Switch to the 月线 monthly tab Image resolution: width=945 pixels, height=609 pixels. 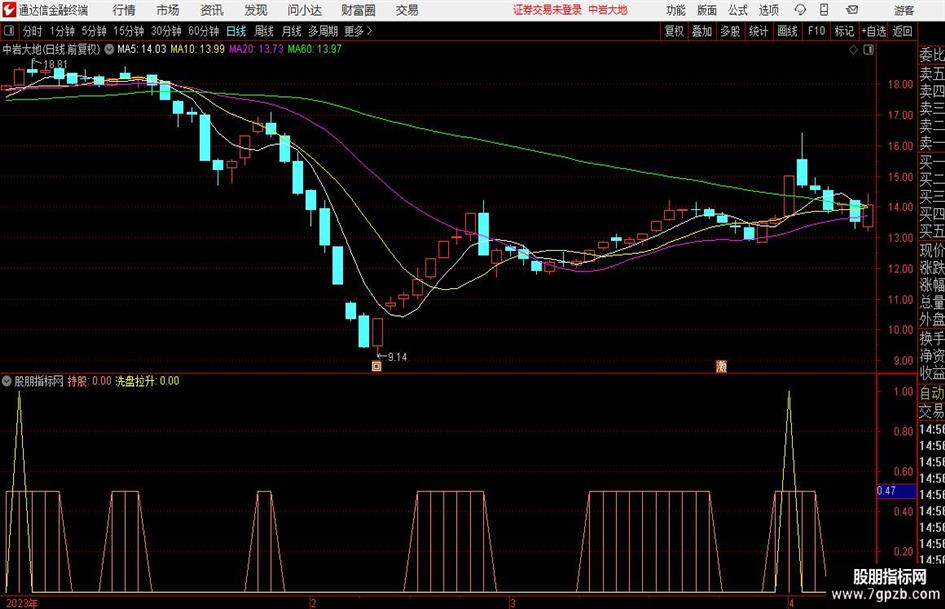292,31
